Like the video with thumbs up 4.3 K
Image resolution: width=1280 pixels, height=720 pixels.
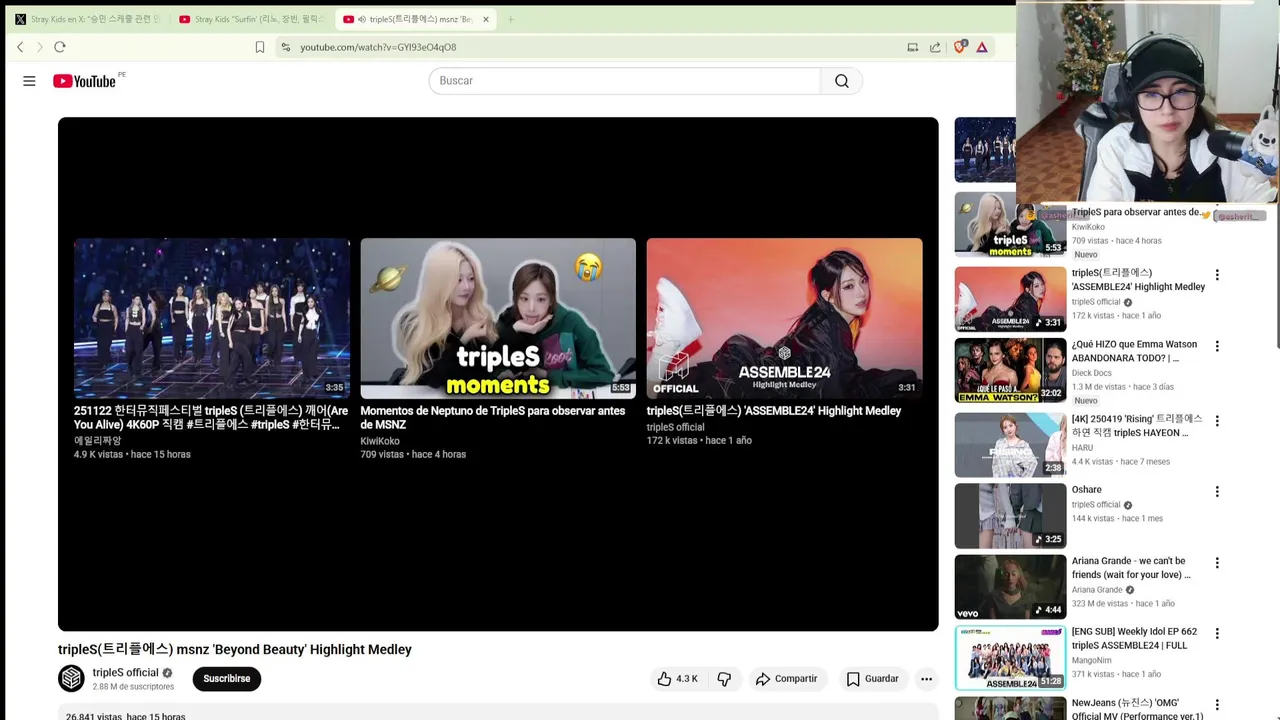click(677, 678)
